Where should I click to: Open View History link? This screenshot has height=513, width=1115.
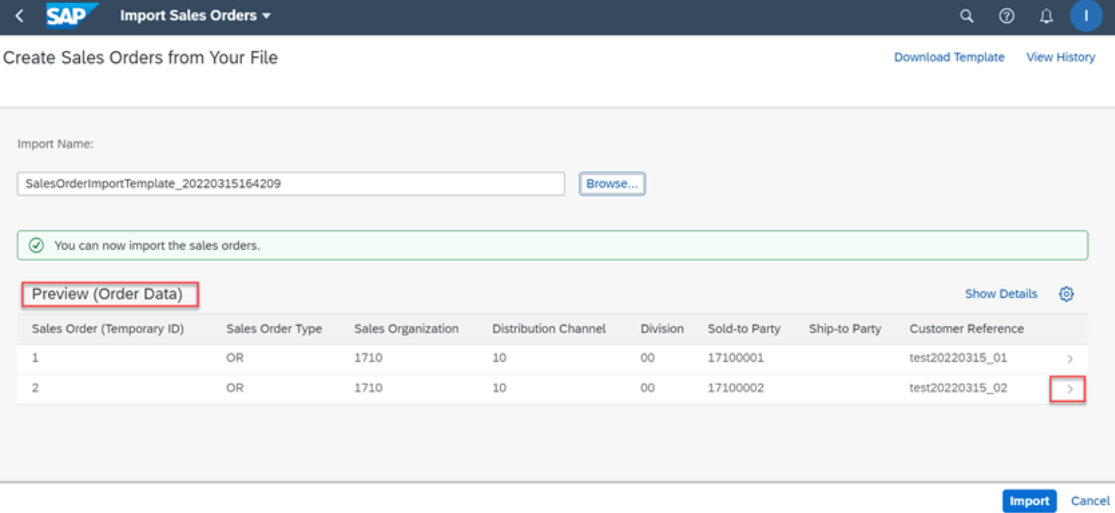tap(1060, 57)
